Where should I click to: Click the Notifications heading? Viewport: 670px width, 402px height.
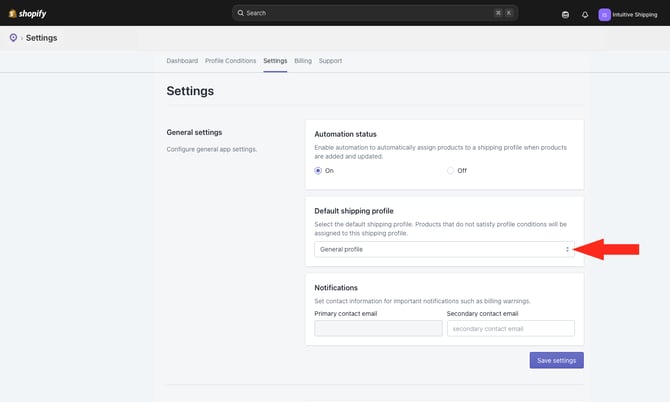click(336, 288)
